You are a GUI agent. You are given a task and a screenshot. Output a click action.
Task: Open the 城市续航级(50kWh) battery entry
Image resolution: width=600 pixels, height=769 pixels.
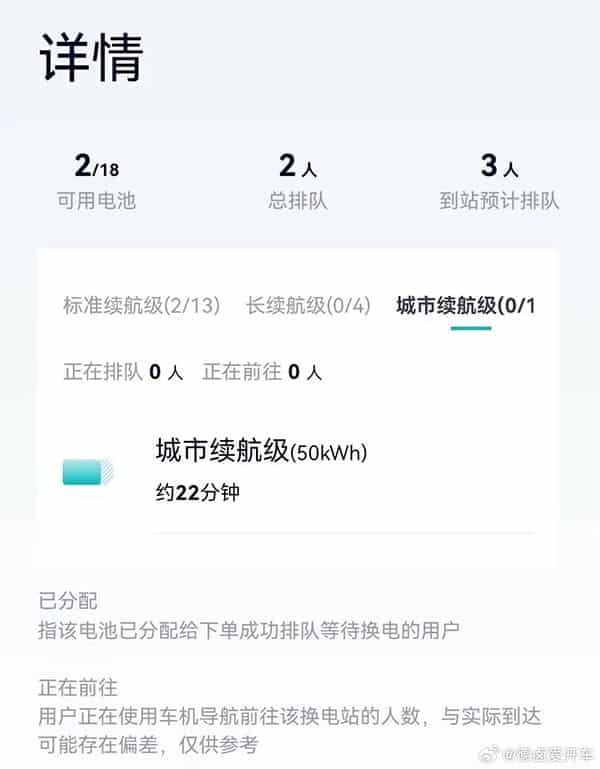262,452
